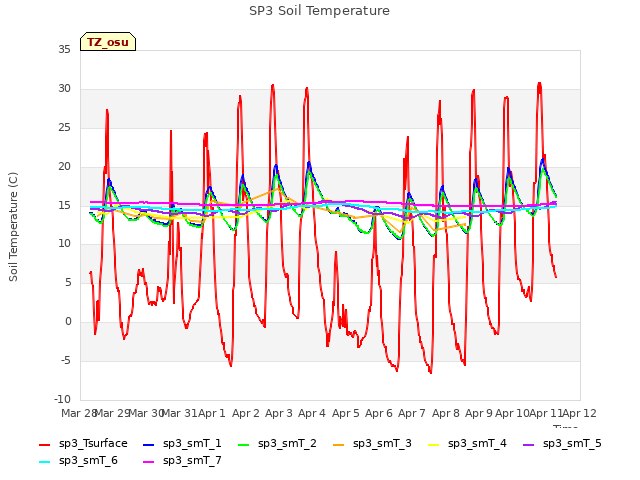Click the Apr 9 x-axis tick label

479,413
